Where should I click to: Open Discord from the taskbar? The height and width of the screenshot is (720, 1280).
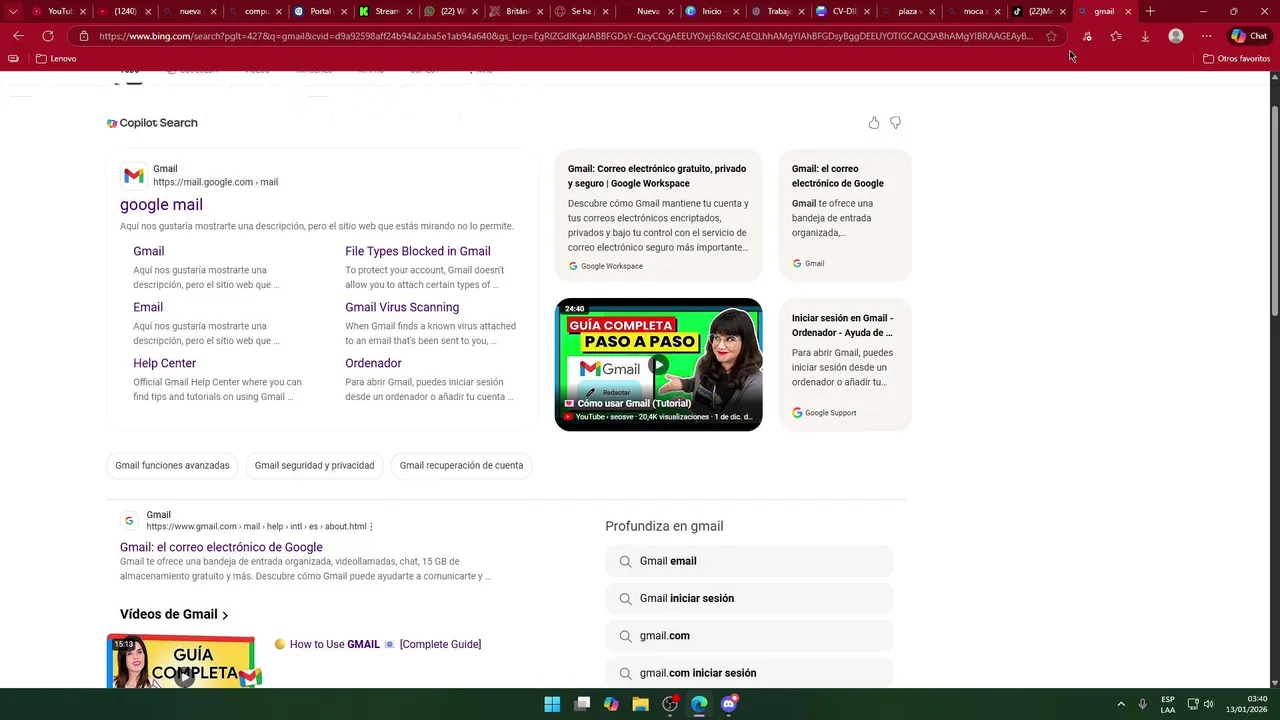pyautogui.click(x=729, y=704)
